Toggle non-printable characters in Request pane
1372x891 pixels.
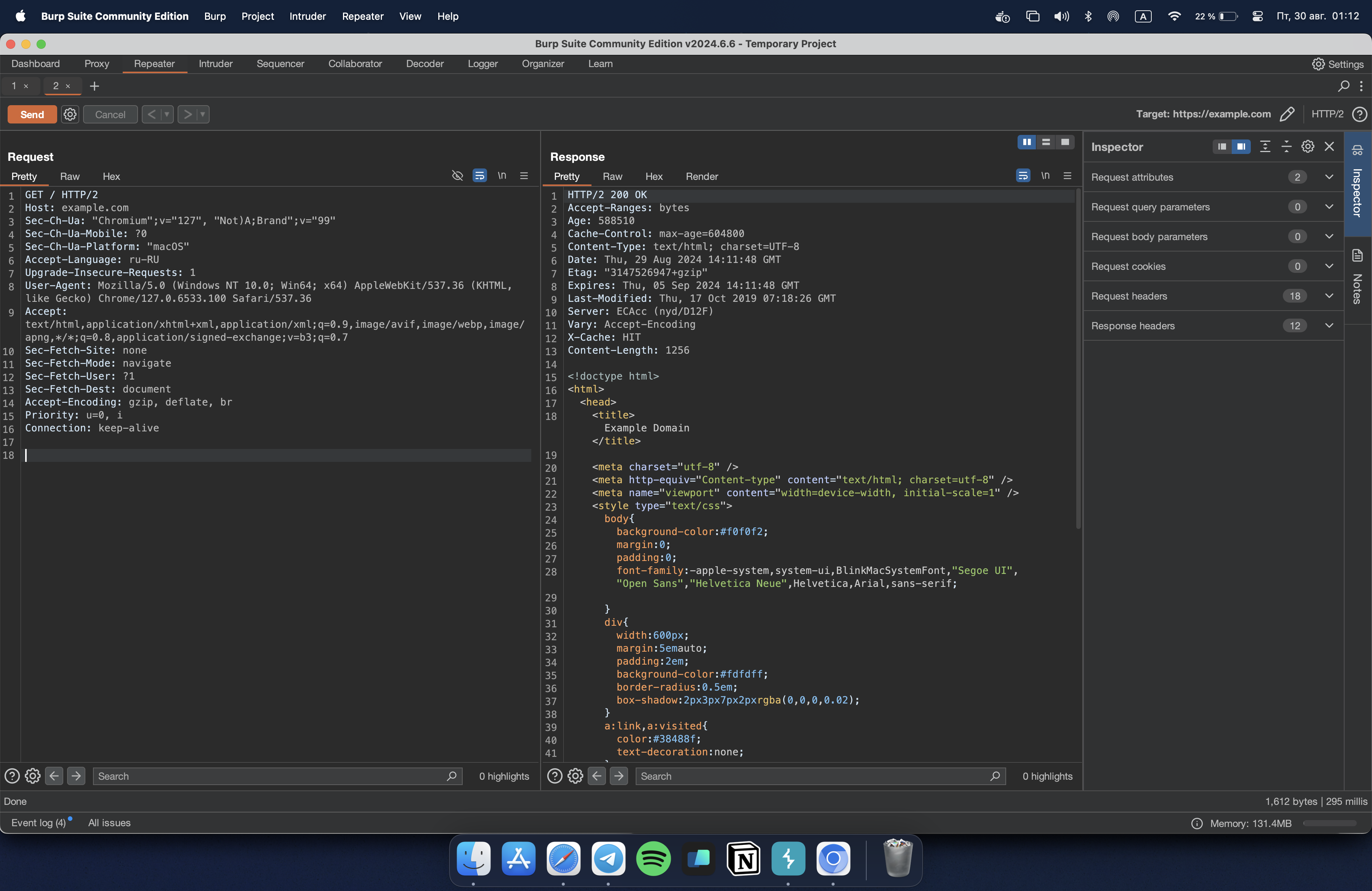502,176
